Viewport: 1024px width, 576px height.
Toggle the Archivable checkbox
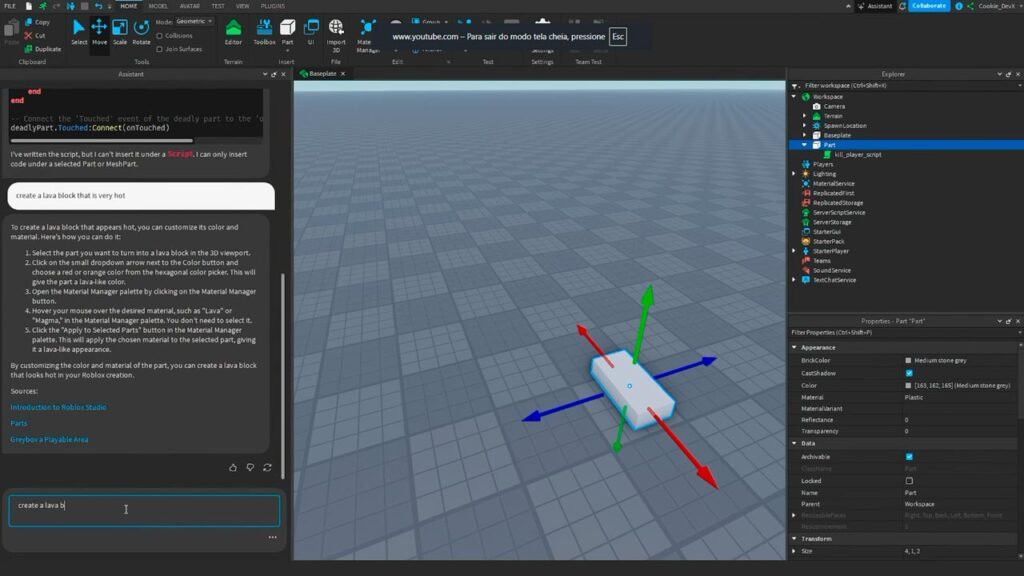click(x=909, y=456)
